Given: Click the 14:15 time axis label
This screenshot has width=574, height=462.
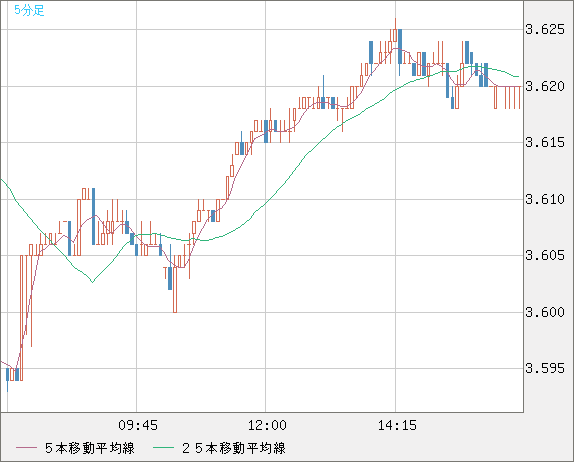Looking at the screenshot, I should click(x=397, y=425).
